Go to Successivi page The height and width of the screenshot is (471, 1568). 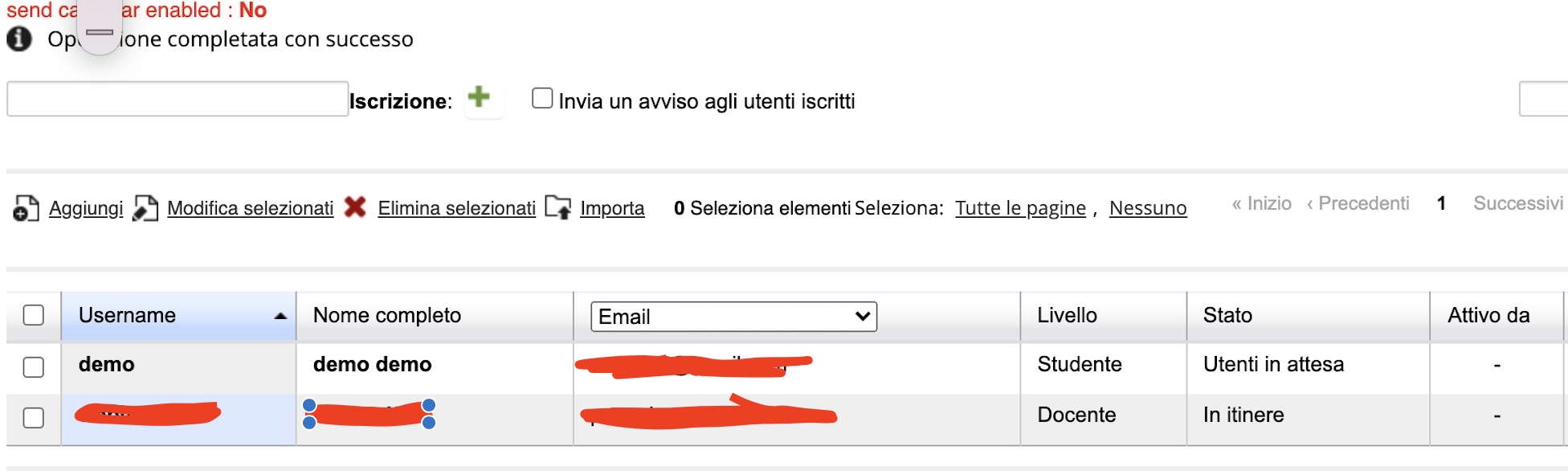[1517, 203]
